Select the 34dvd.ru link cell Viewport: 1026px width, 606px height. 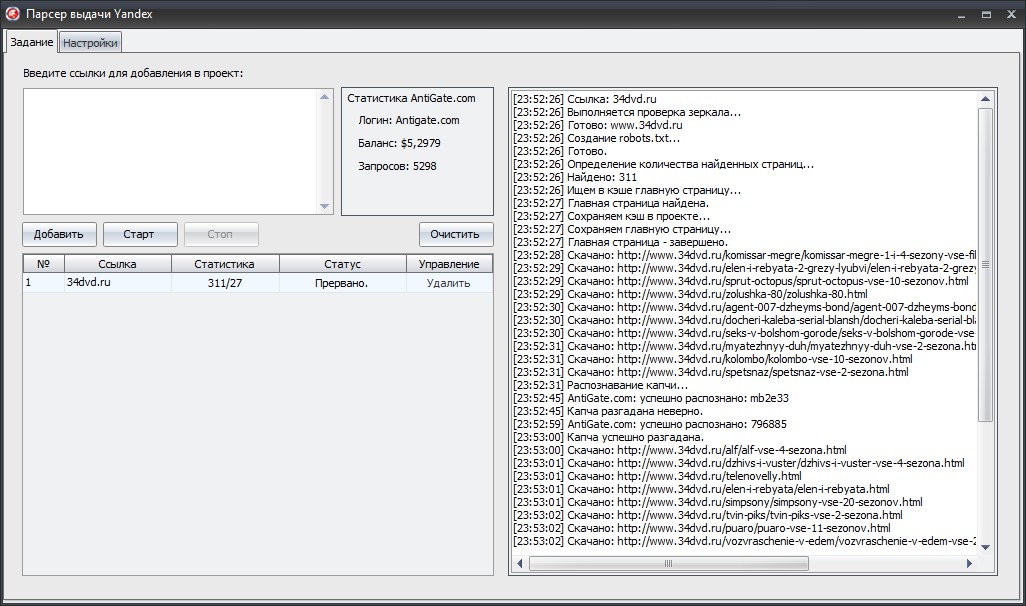118,283
